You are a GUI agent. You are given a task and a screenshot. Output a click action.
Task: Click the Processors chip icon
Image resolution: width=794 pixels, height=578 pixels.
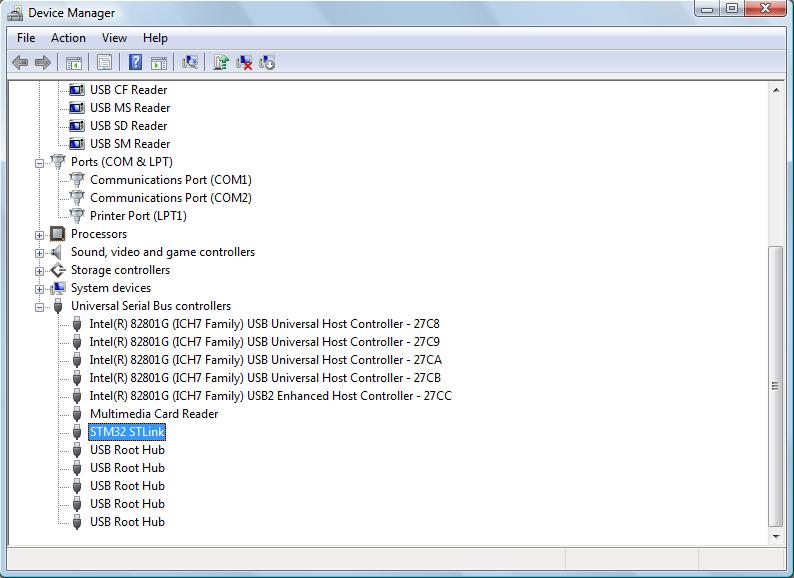tap(58, 234)
